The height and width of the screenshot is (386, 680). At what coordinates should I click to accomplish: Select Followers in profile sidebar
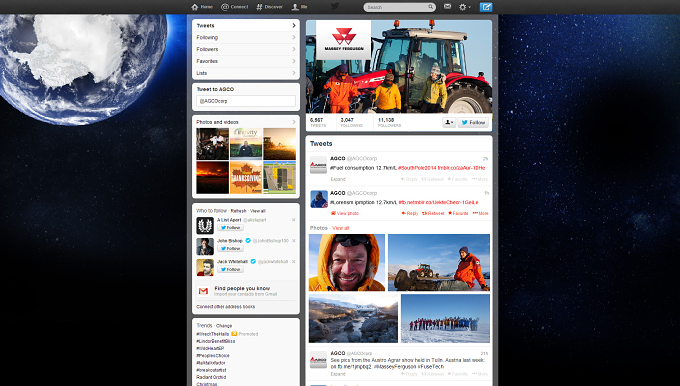(246, 49)
